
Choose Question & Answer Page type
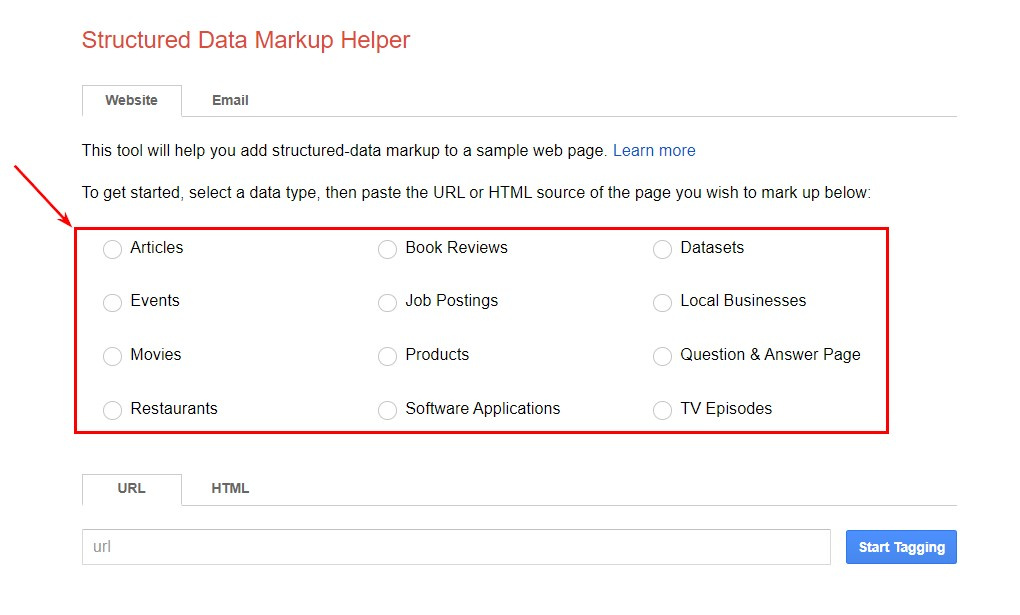coord(662,356)
